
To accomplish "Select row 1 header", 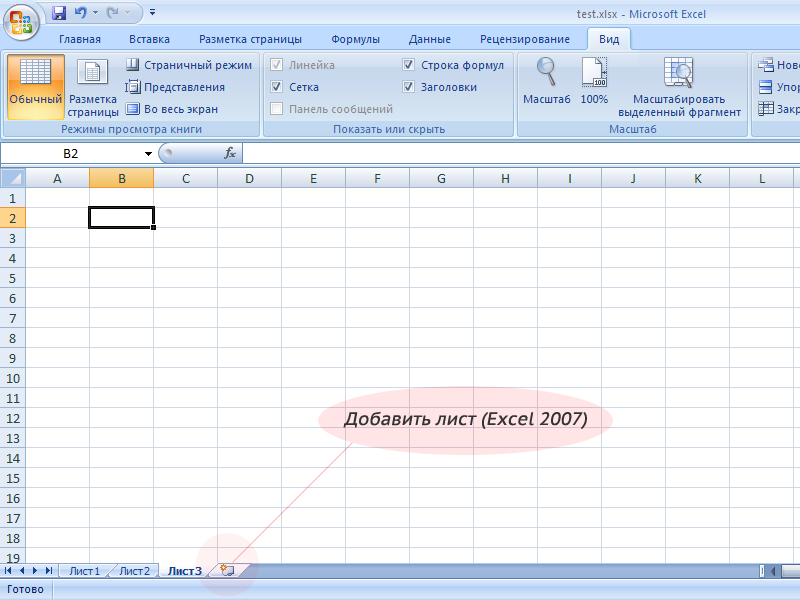I will pyautogui.click(x=13, y=198).
